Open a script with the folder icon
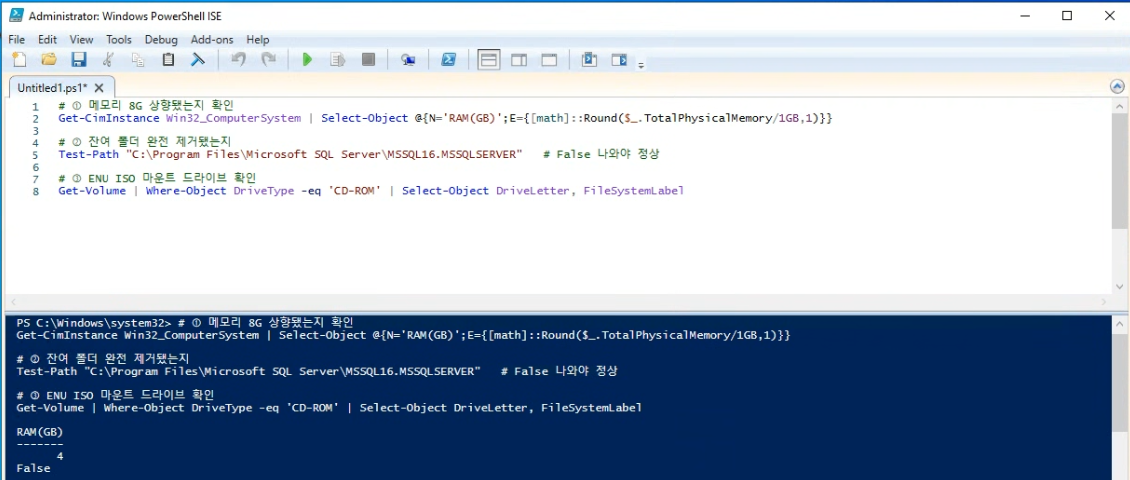This screenshot has height=480, width=1130. [x=49, y=60]
